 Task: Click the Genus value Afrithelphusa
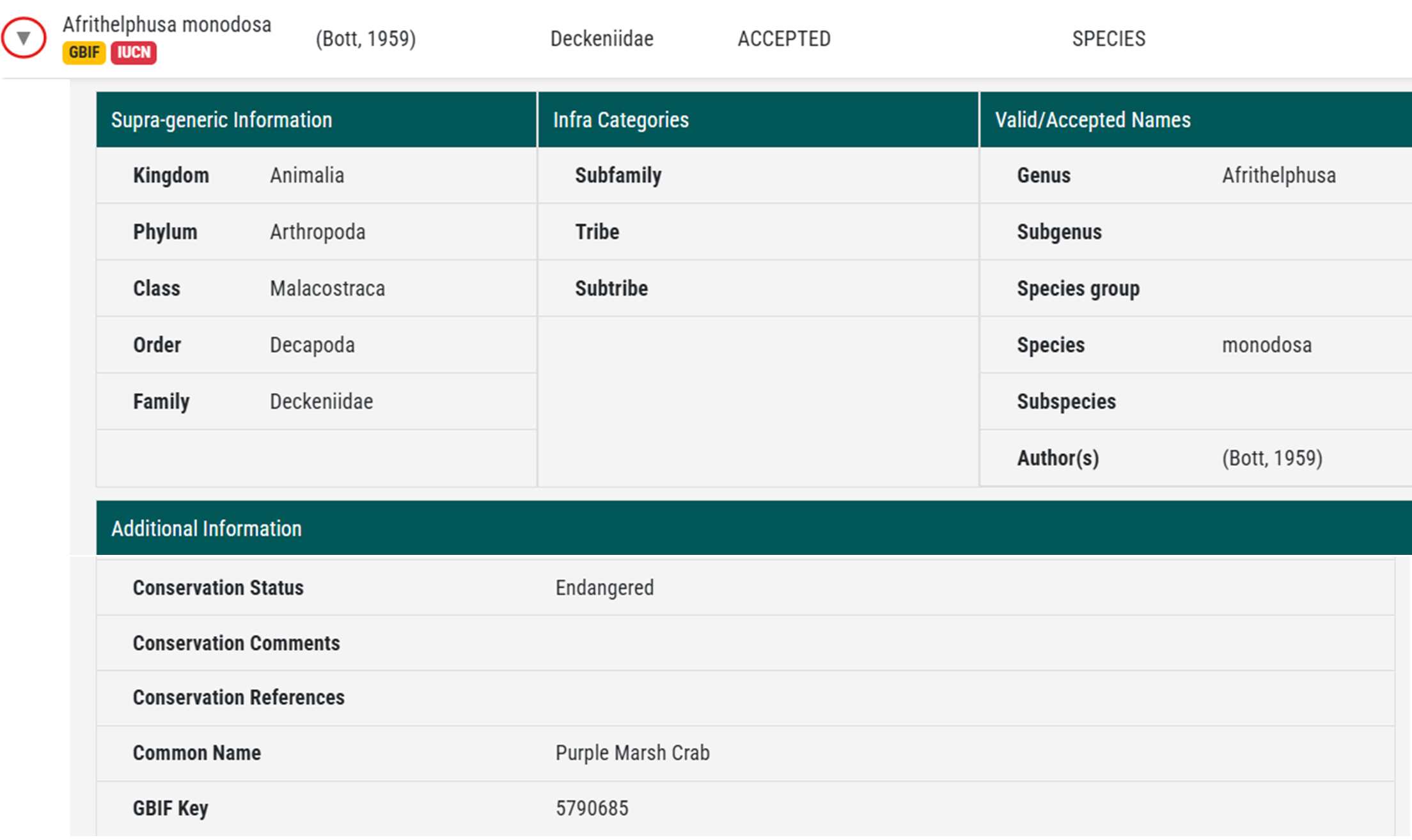pos(1278,175)
